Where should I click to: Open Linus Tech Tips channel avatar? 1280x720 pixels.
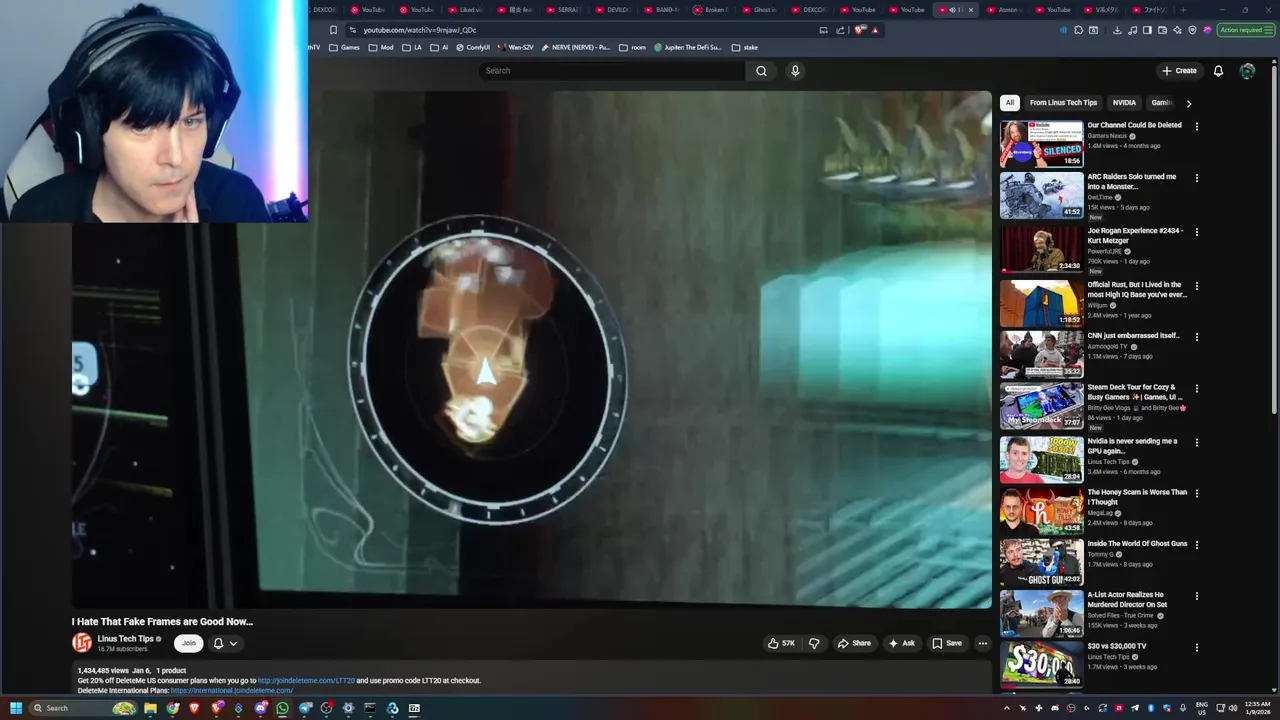82,643
